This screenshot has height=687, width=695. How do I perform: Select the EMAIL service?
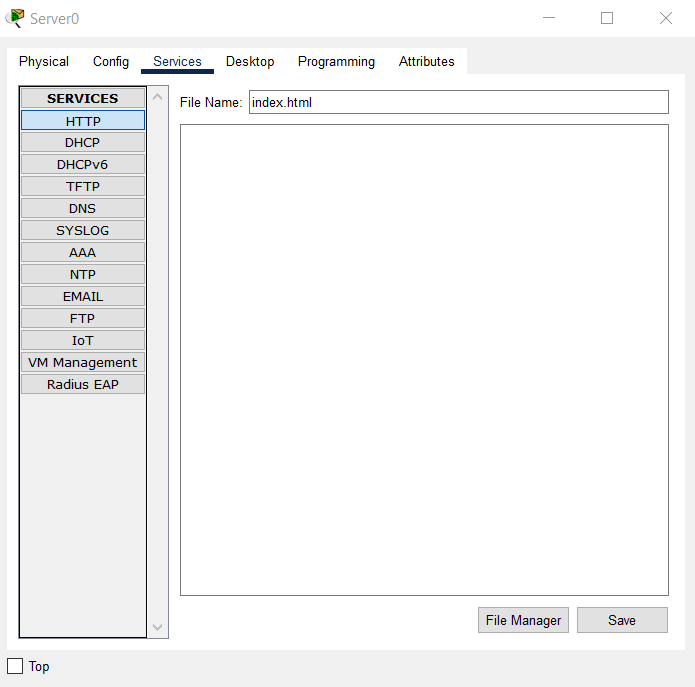[83, 296]
